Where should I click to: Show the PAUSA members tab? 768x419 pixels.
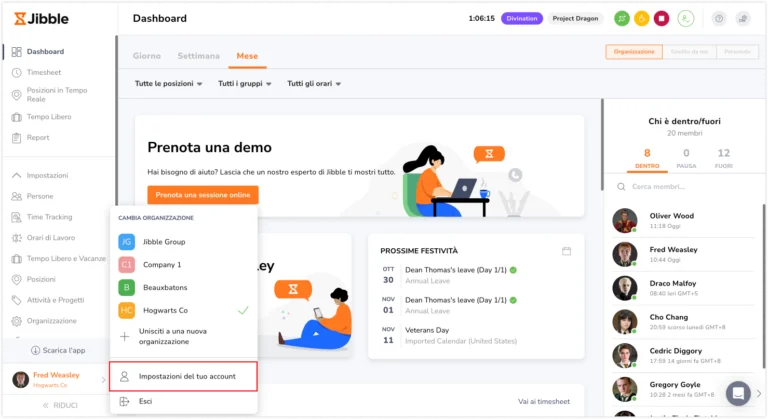click(686, 159)
